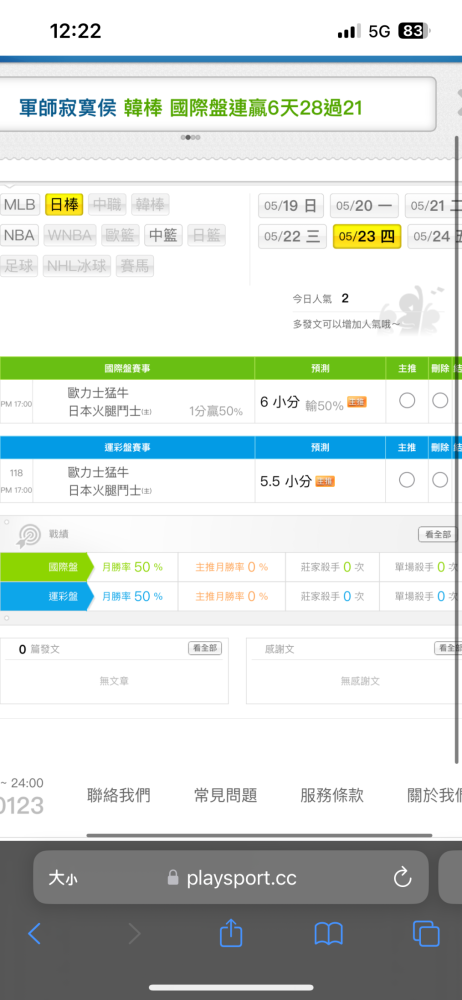Select 主推 radio for 國際盤 game
Viewport: 462px width, 1000px height.
click(406, 401)
